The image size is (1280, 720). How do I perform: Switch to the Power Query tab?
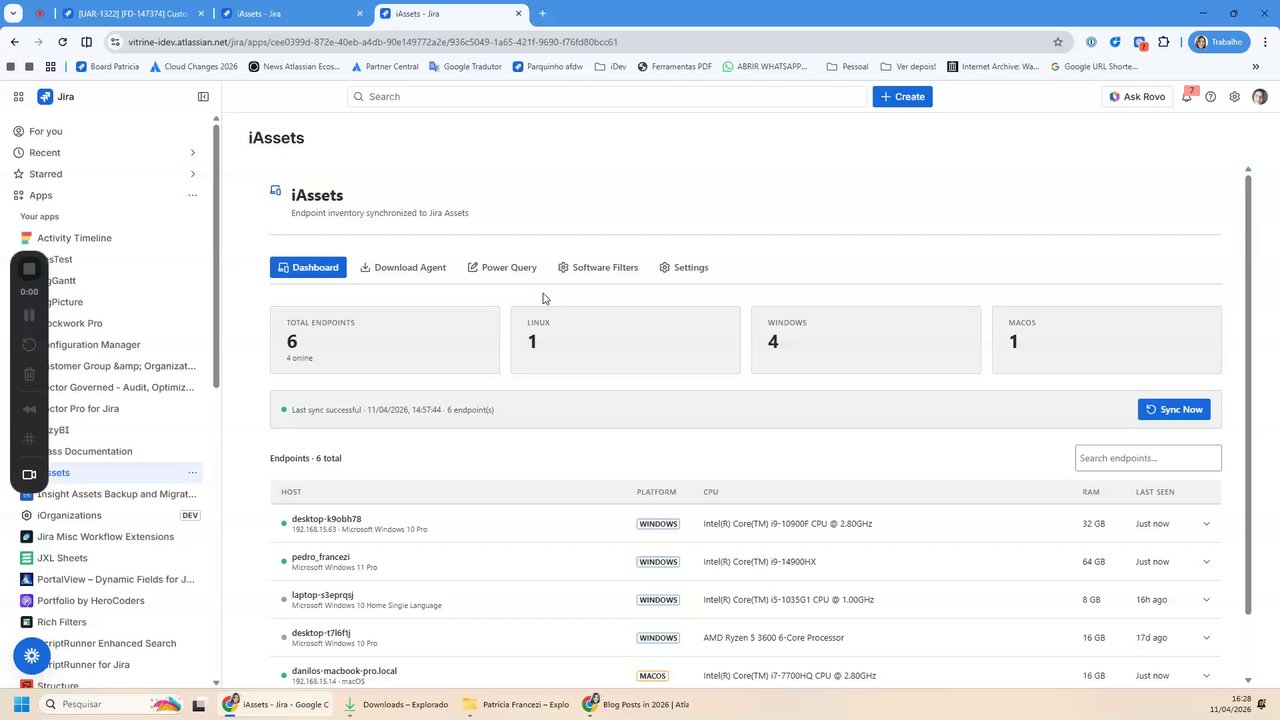(x=502, y=268)
